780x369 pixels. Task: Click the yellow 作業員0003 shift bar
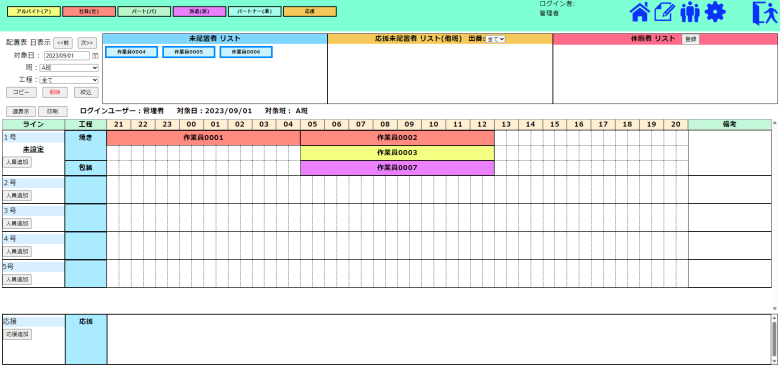[397, 153]
